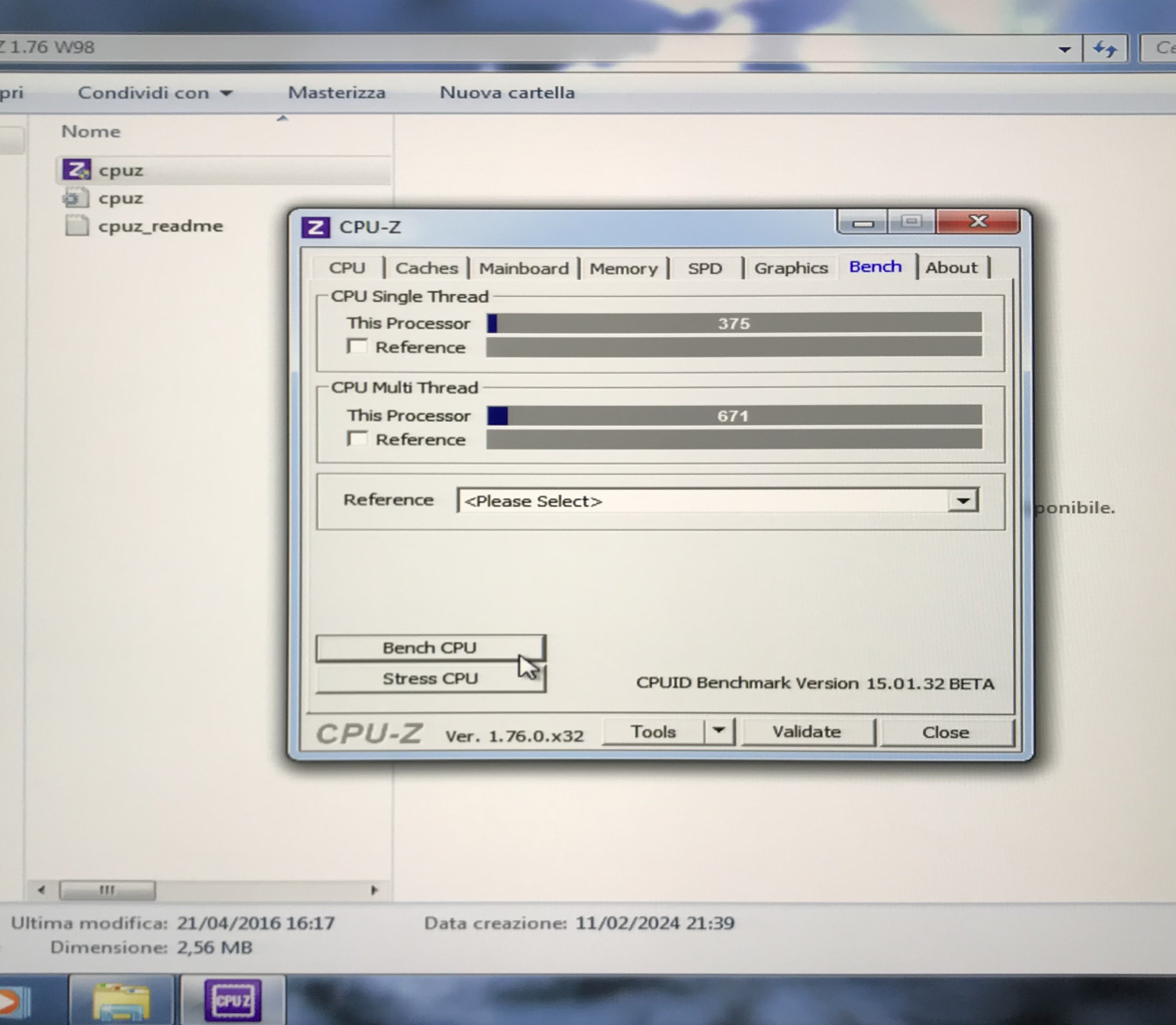This screenshot has height=1025, width=1176.
Task: Click the horizontal scrollbar thumb in file list
Action: click(x=107, y=890)
